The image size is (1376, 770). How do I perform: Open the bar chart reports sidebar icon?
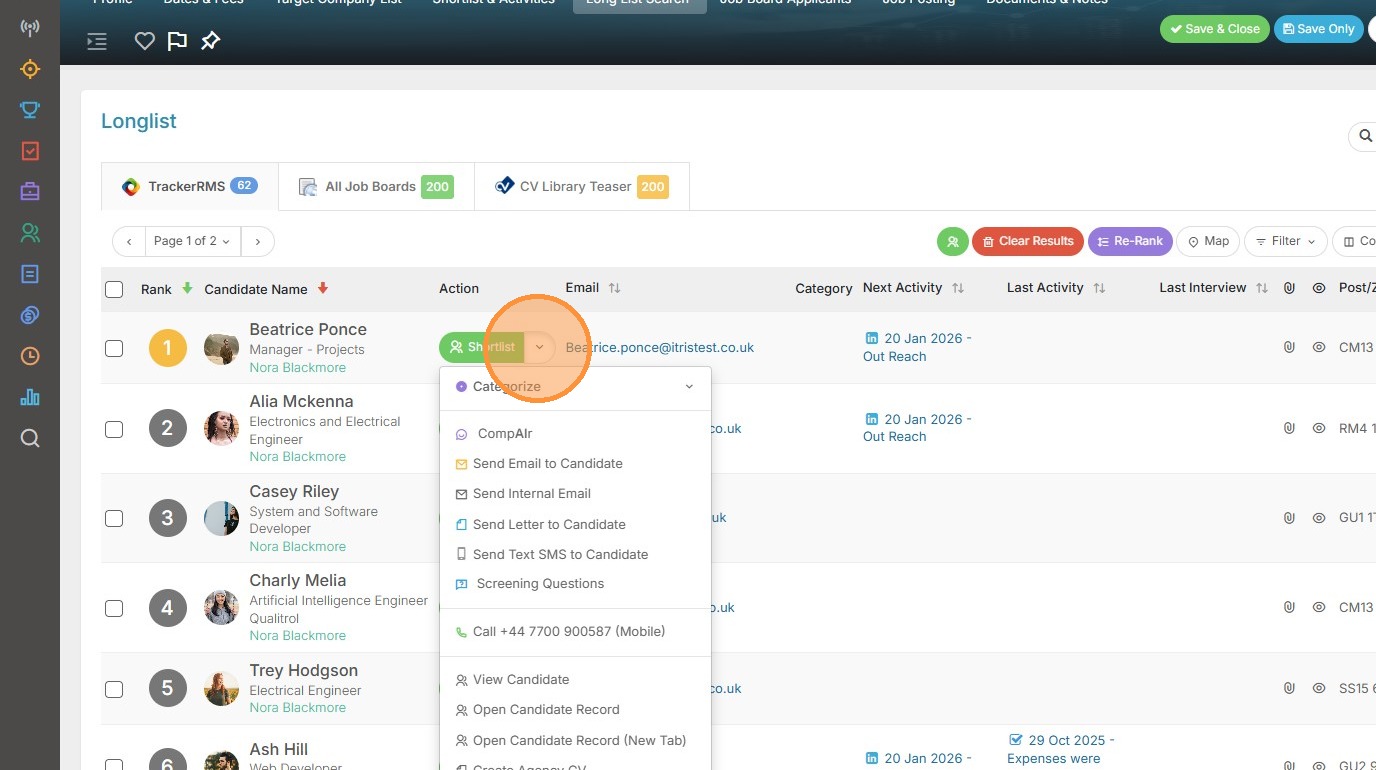click(30, 397)
